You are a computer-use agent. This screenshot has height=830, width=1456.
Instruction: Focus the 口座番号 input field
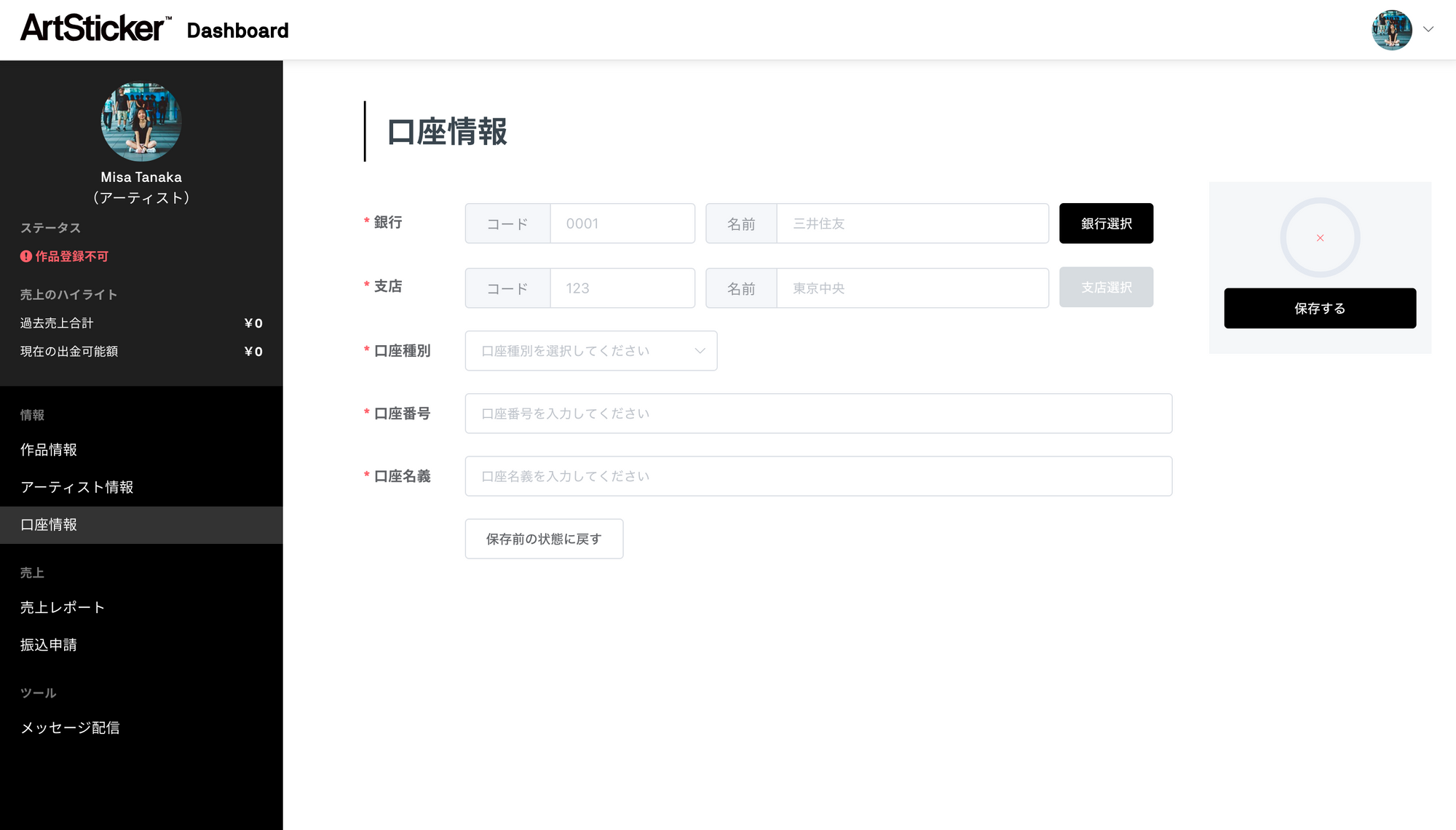point(818,414)
